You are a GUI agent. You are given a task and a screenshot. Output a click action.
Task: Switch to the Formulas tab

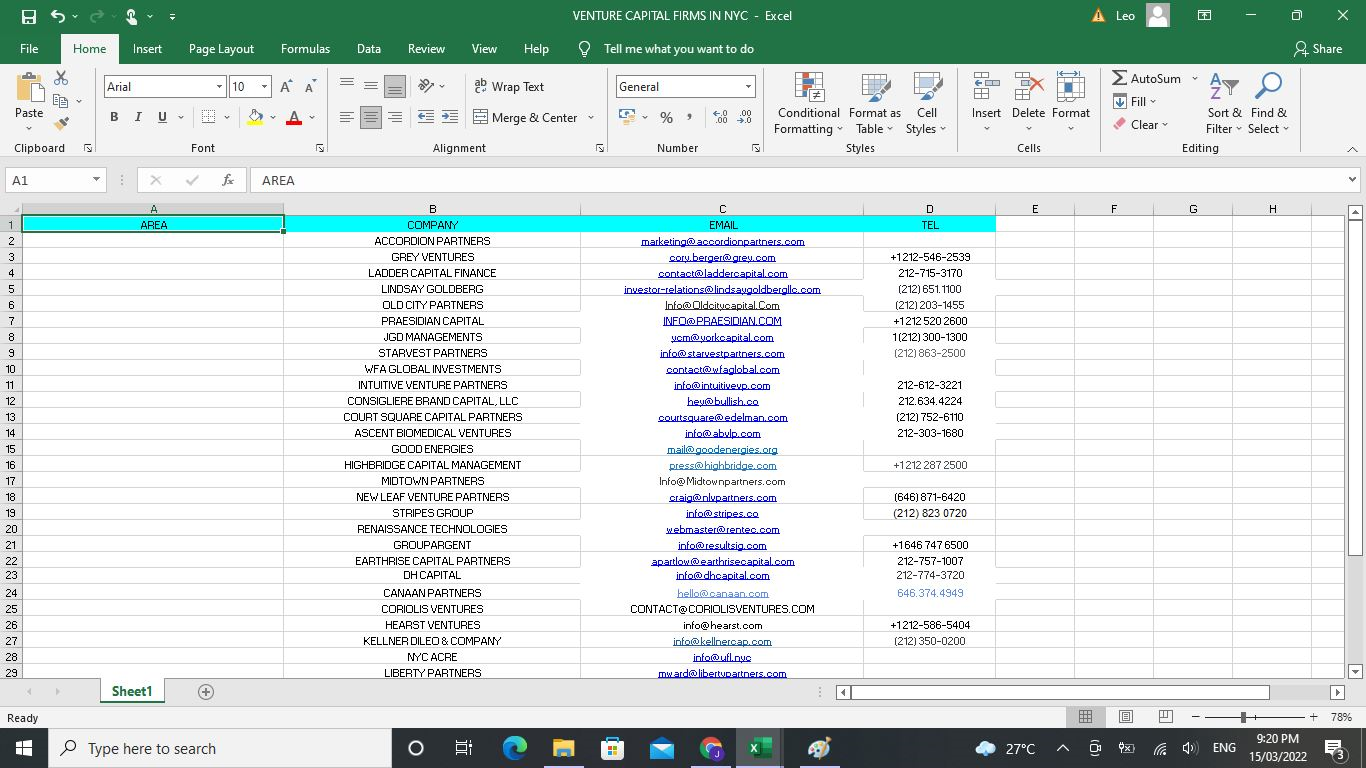pos(305,49)
